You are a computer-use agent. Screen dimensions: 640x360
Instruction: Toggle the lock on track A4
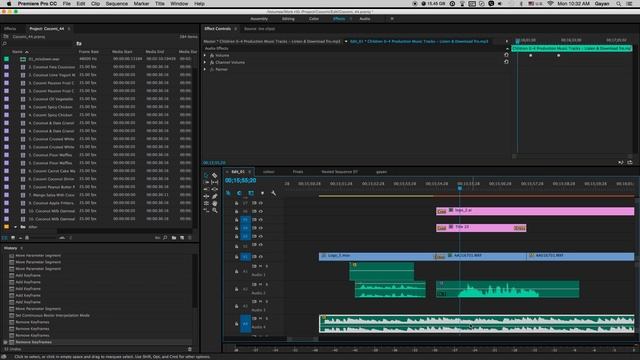(x=236, y=324)
